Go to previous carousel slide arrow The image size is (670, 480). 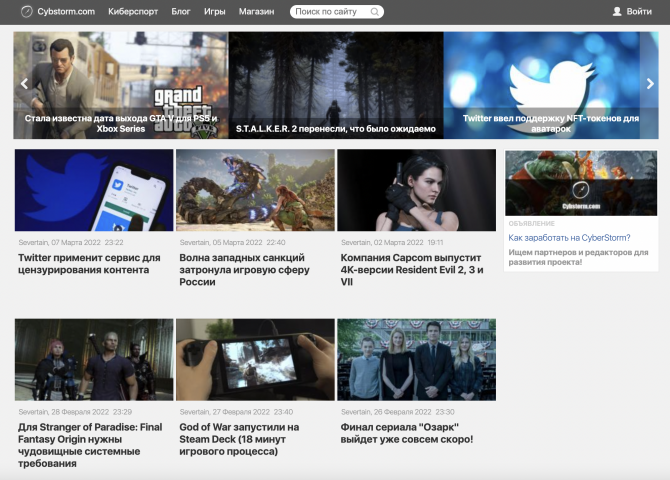click(x=24, y=83)
